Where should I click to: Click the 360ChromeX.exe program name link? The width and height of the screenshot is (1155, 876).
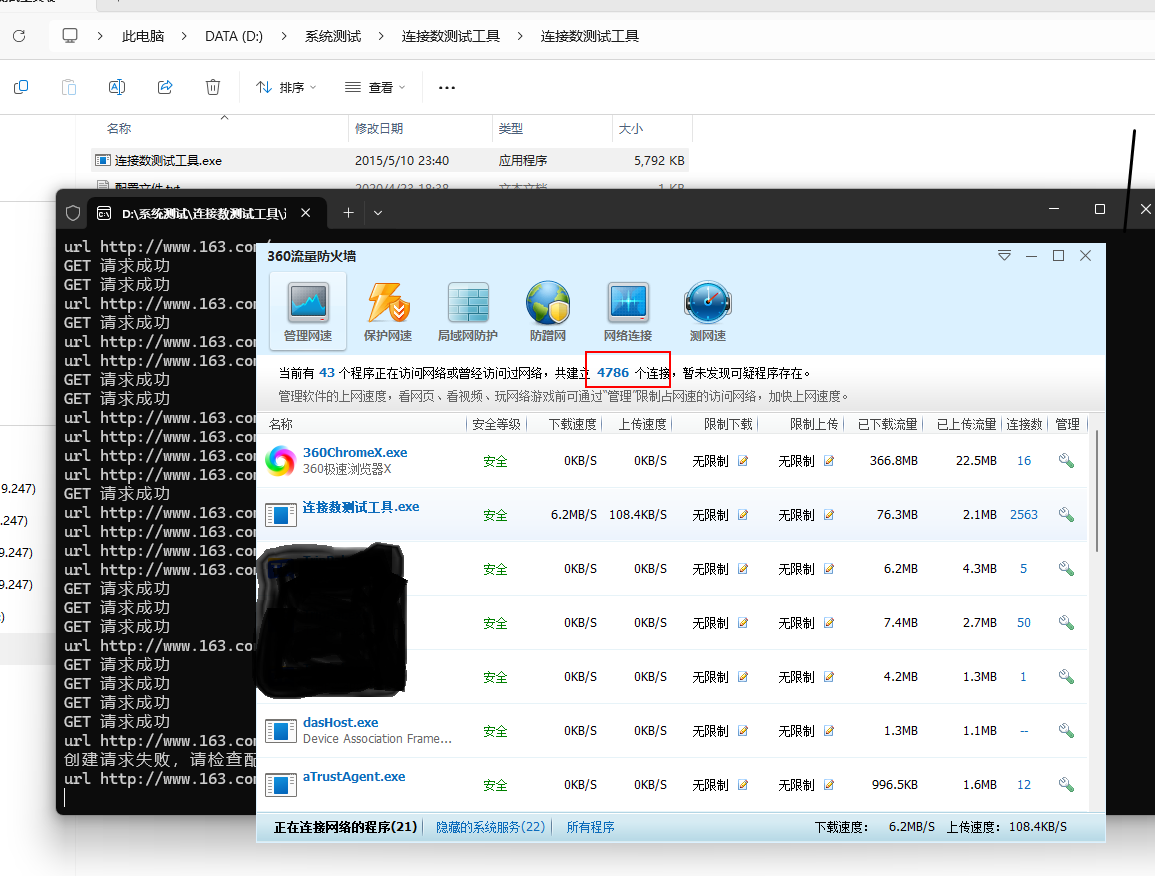click(355, 453)
